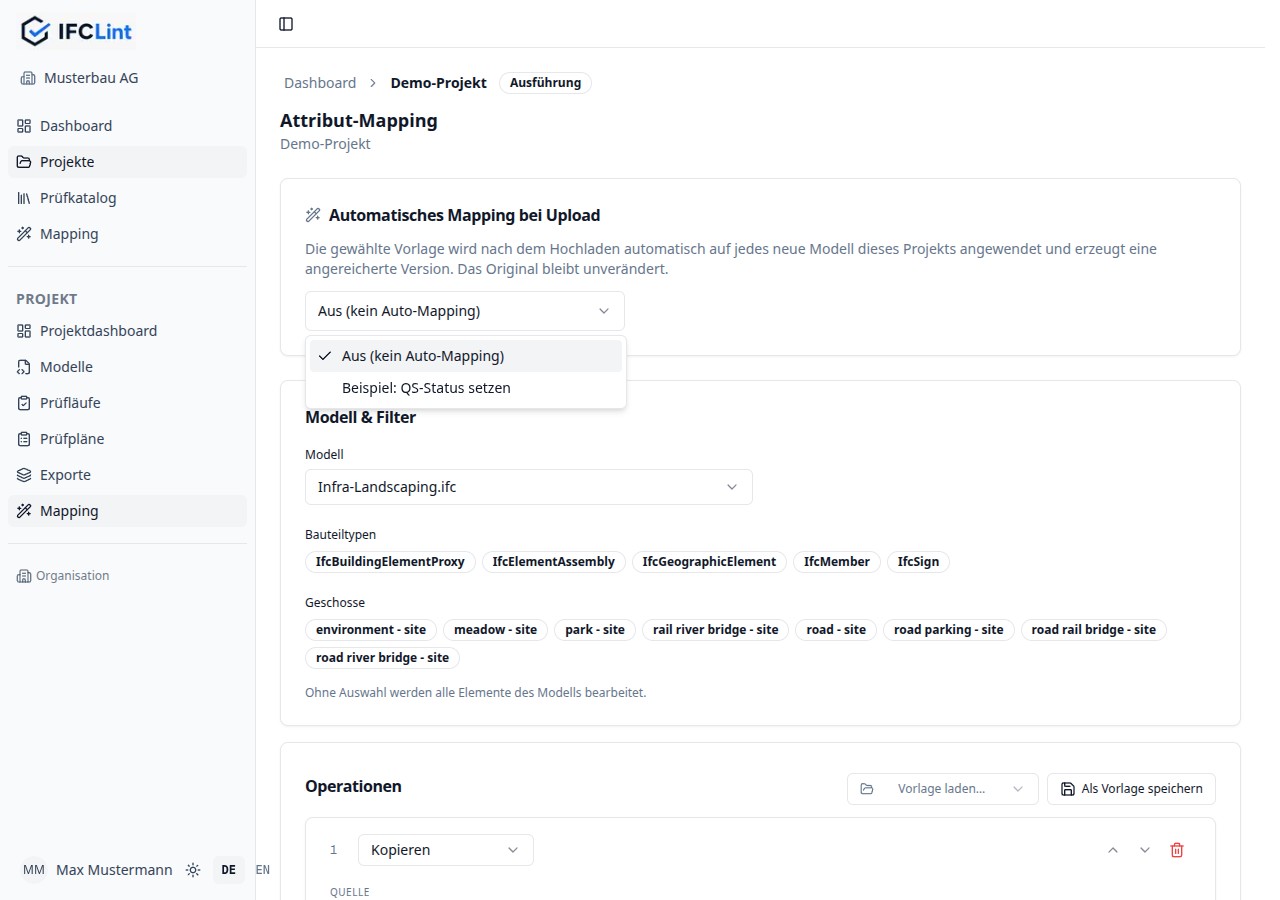Open Projekte in the sidebar
Image resolution: width=1280 pixels, height=900 pixels.
pyautogui.click(x=127, y=162)
